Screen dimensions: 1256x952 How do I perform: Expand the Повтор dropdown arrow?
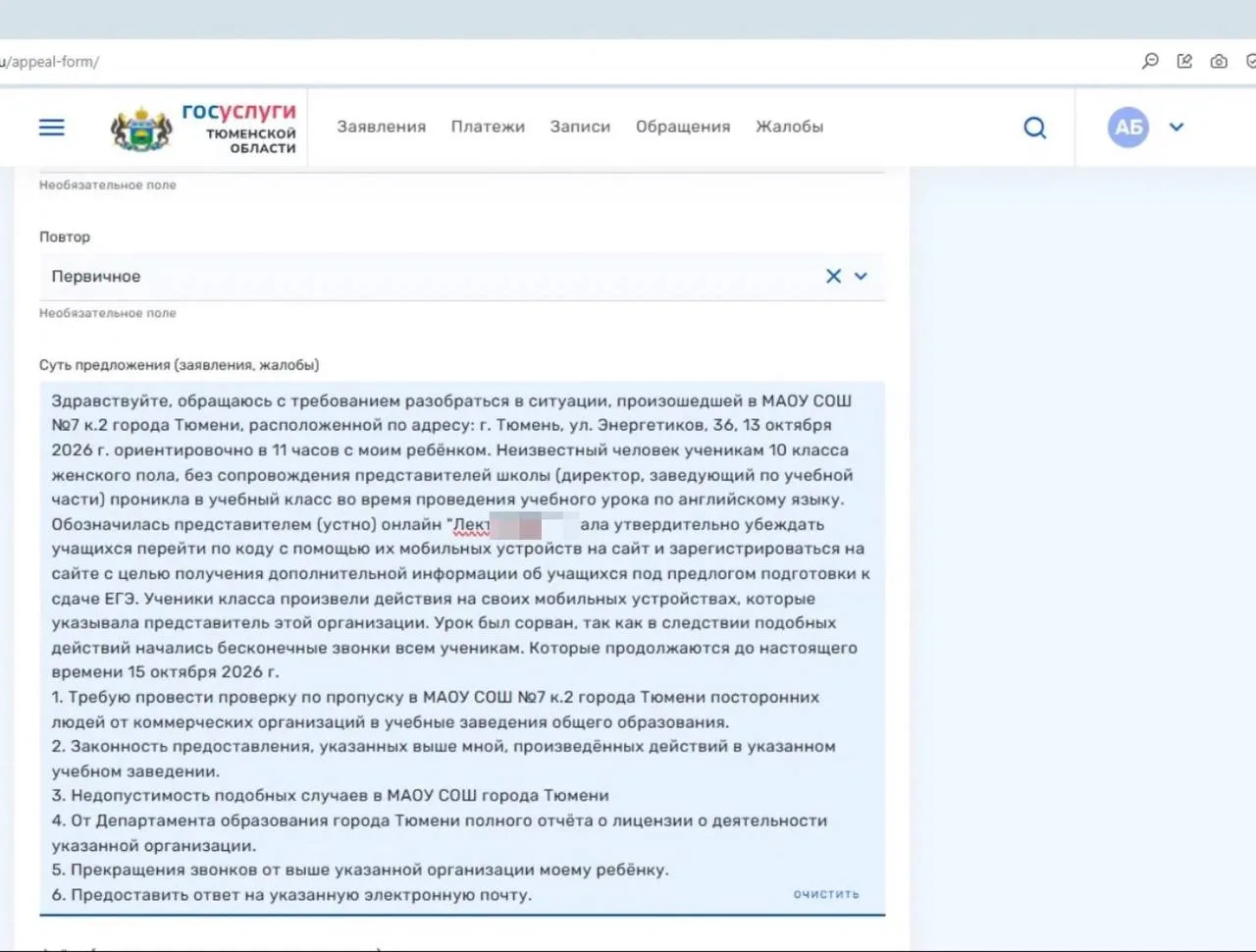[861, 277]
